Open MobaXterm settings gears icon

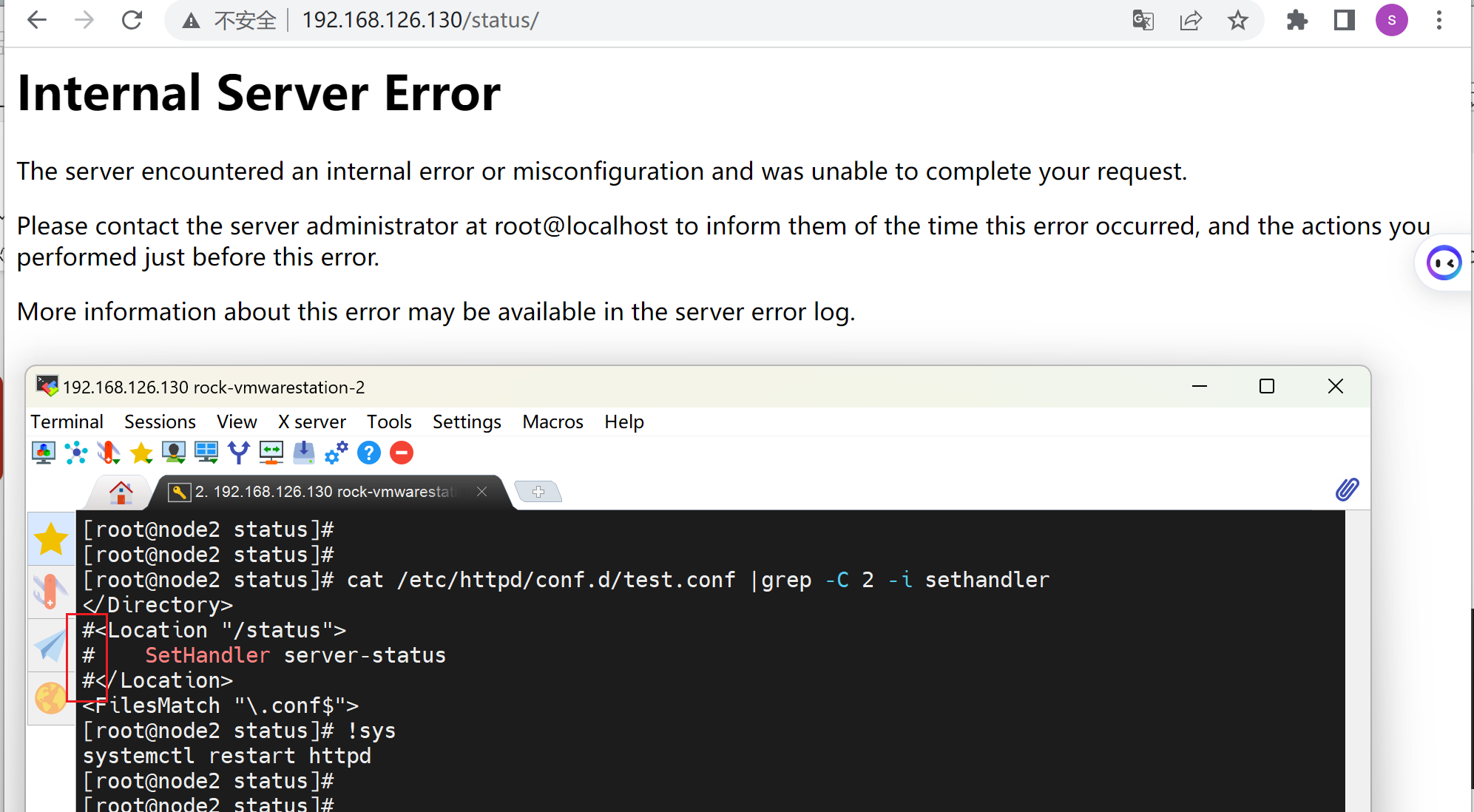tap(337, 453)
